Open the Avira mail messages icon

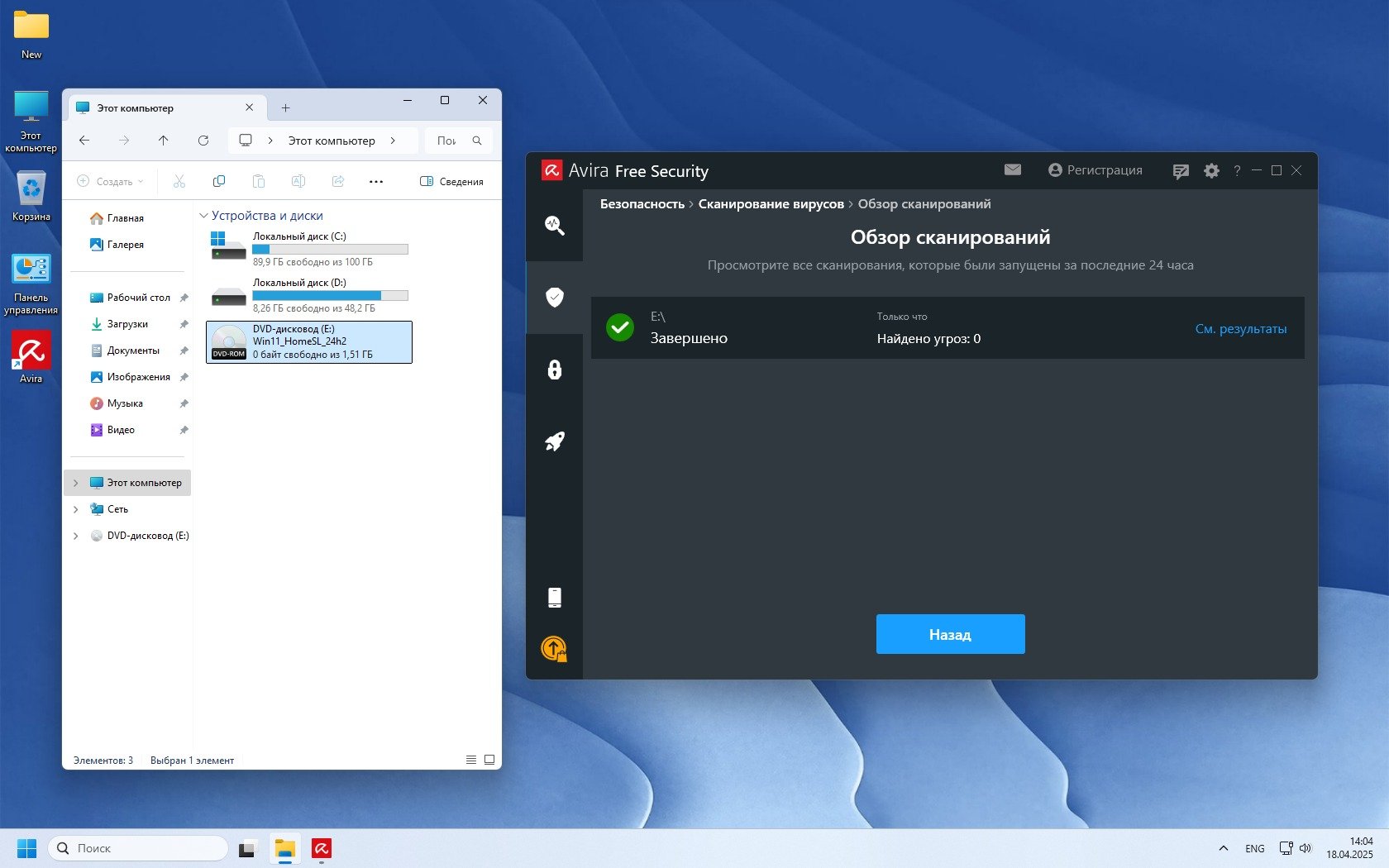[x=1012, y=169]
